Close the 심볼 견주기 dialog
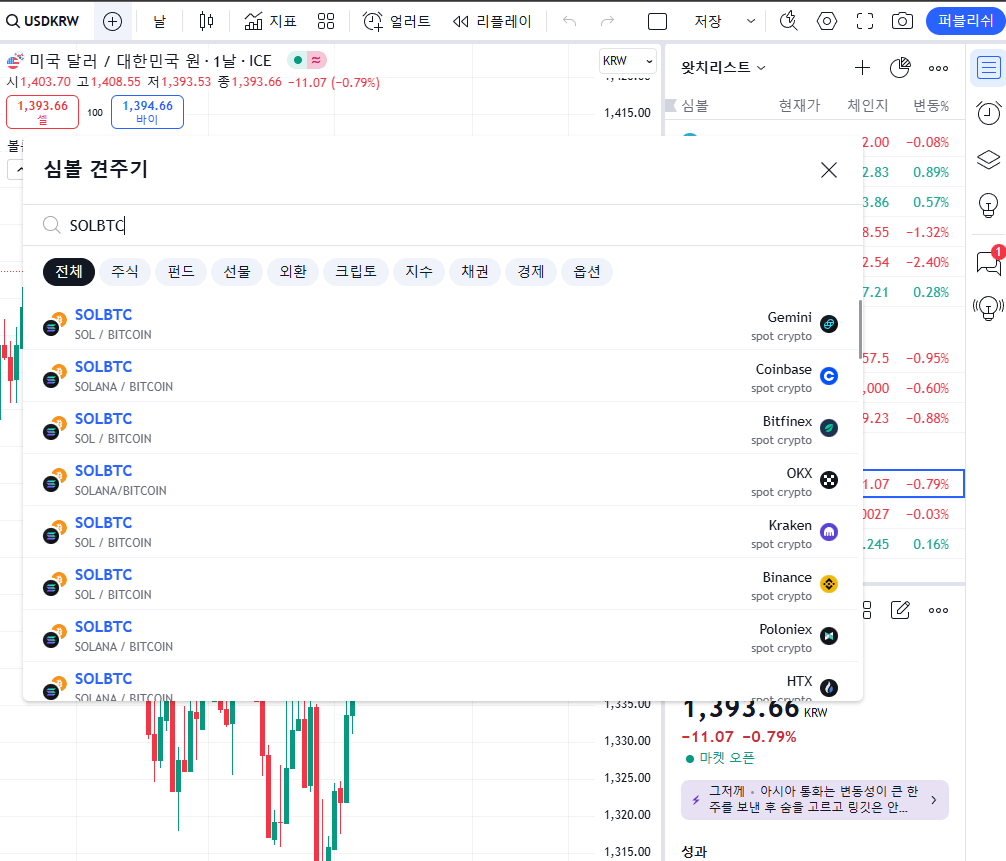The image size is (1006, 861). pos(829,170)
